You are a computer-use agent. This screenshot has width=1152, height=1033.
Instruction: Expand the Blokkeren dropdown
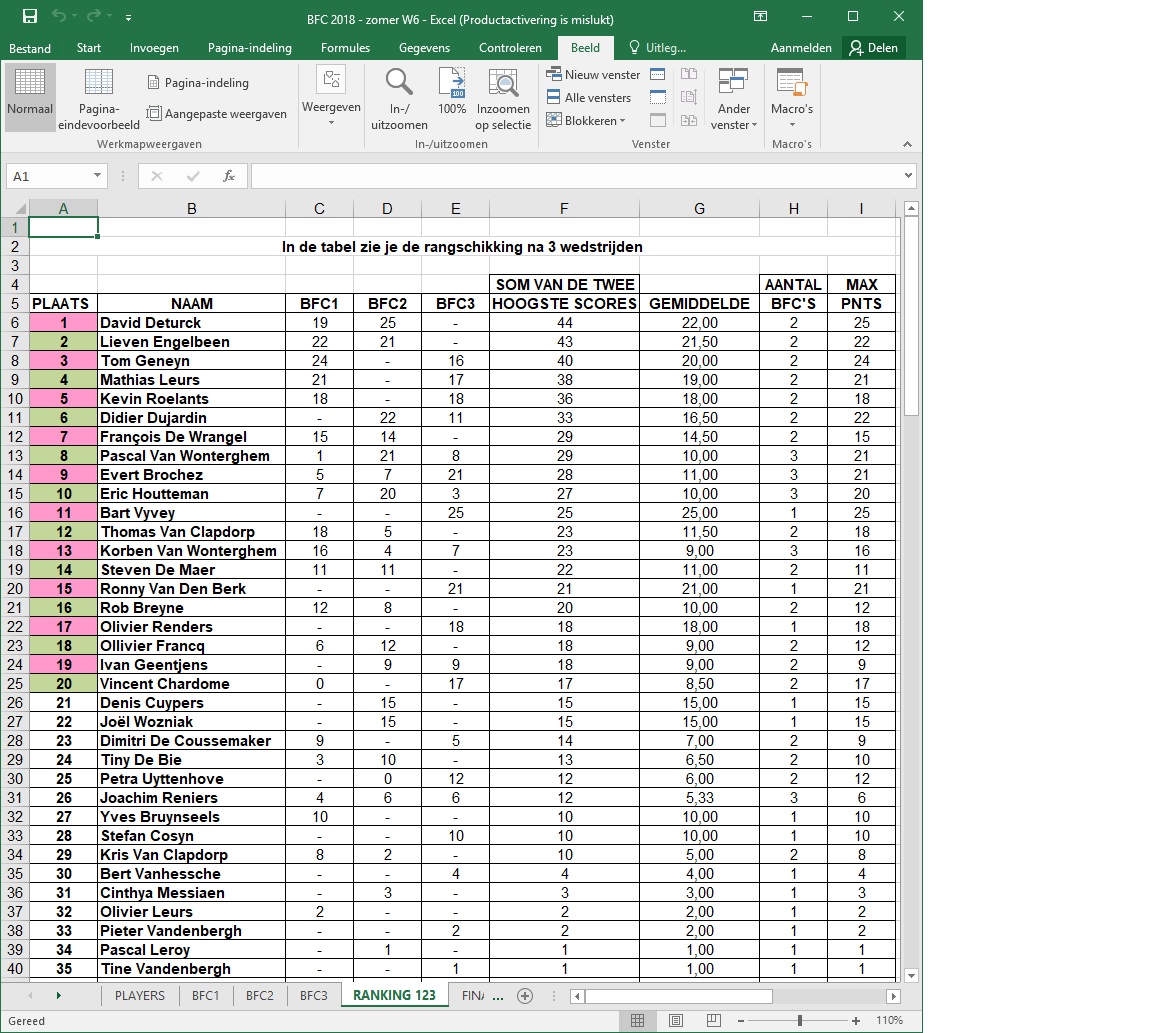[586, 121]
